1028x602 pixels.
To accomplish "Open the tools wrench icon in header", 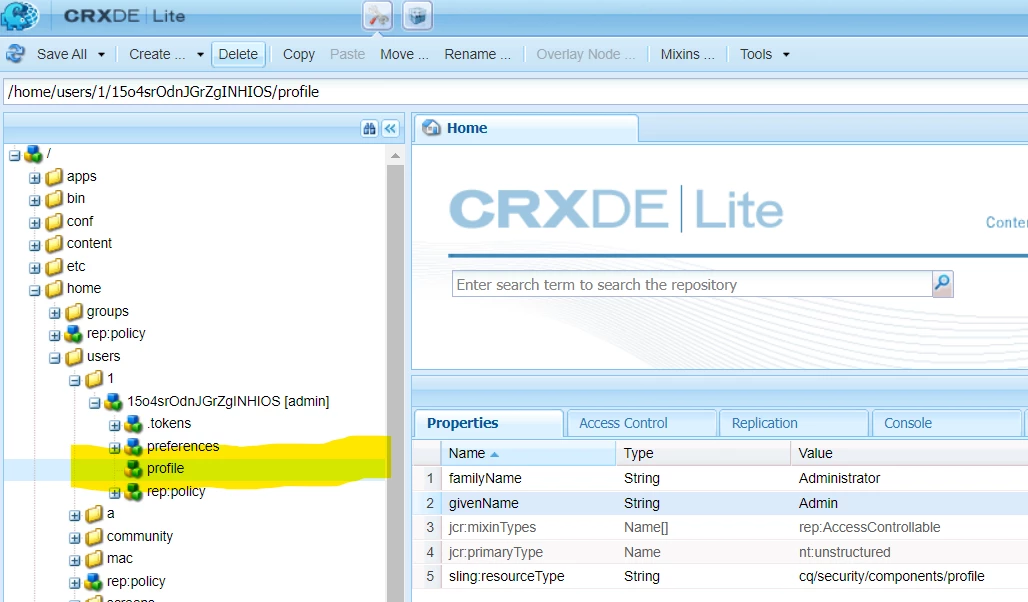I will [378, 16].
